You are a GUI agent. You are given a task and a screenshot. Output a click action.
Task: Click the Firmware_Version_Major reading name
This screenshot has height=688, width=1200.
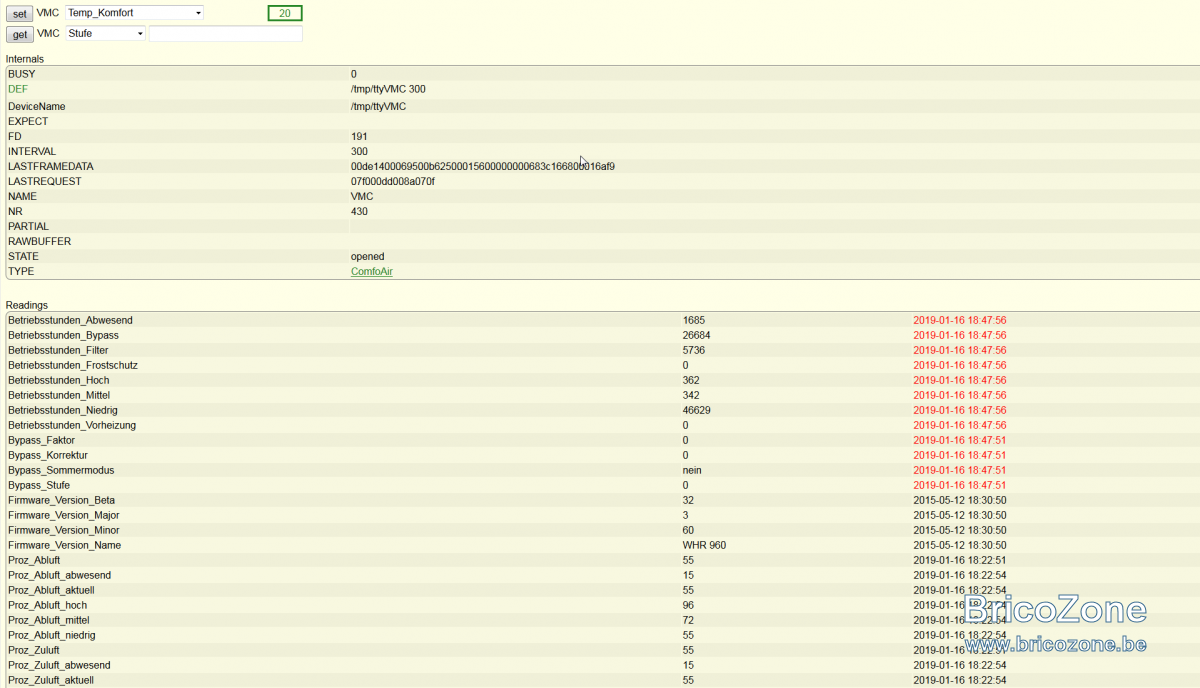(x=64, y=515)
